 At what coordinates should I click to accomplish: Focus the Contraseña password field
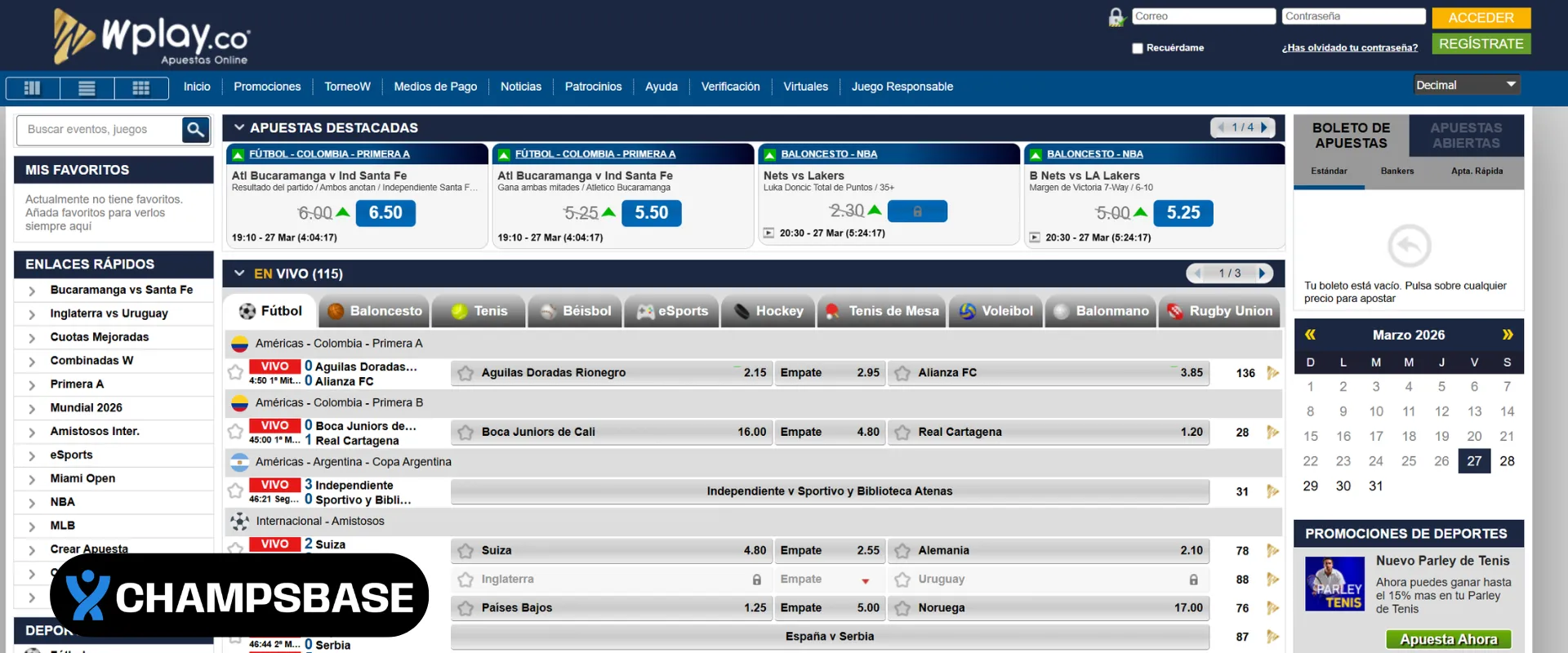click(1354, 16)
